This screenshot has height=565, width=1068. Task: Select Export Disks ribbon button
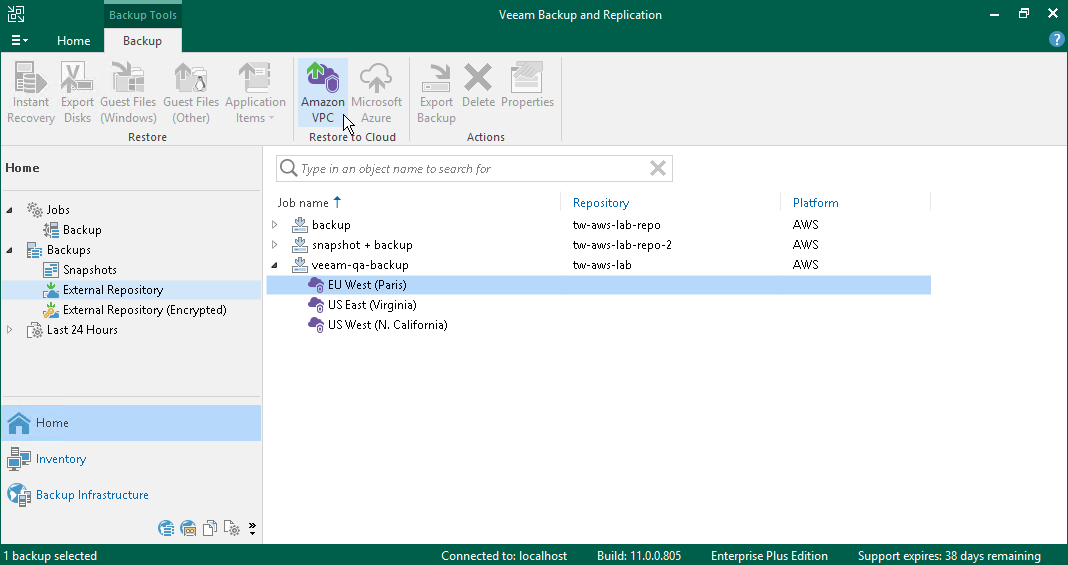pos(77,93)
